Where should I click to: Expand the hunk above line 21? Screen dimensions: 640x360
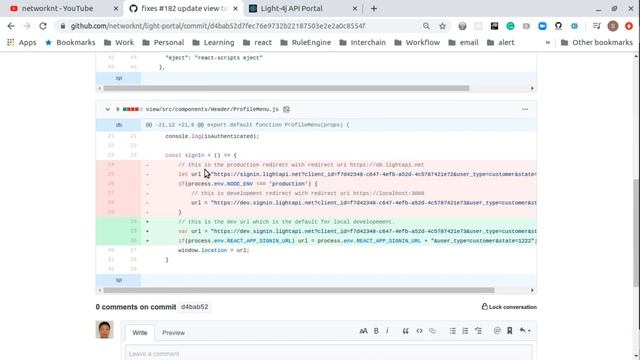coord(119,125)
